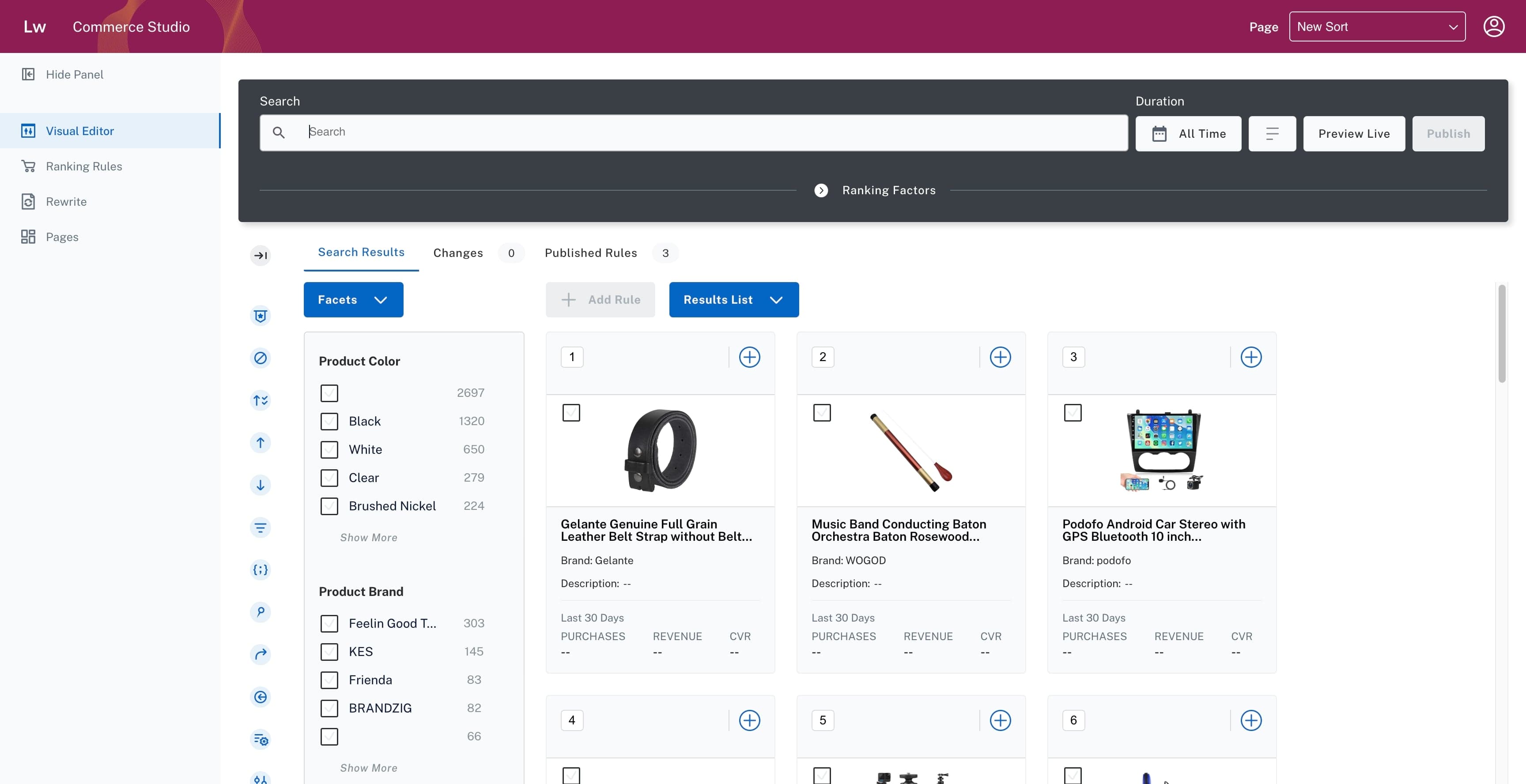Click the black belt product thumbnail

[661, 450]
